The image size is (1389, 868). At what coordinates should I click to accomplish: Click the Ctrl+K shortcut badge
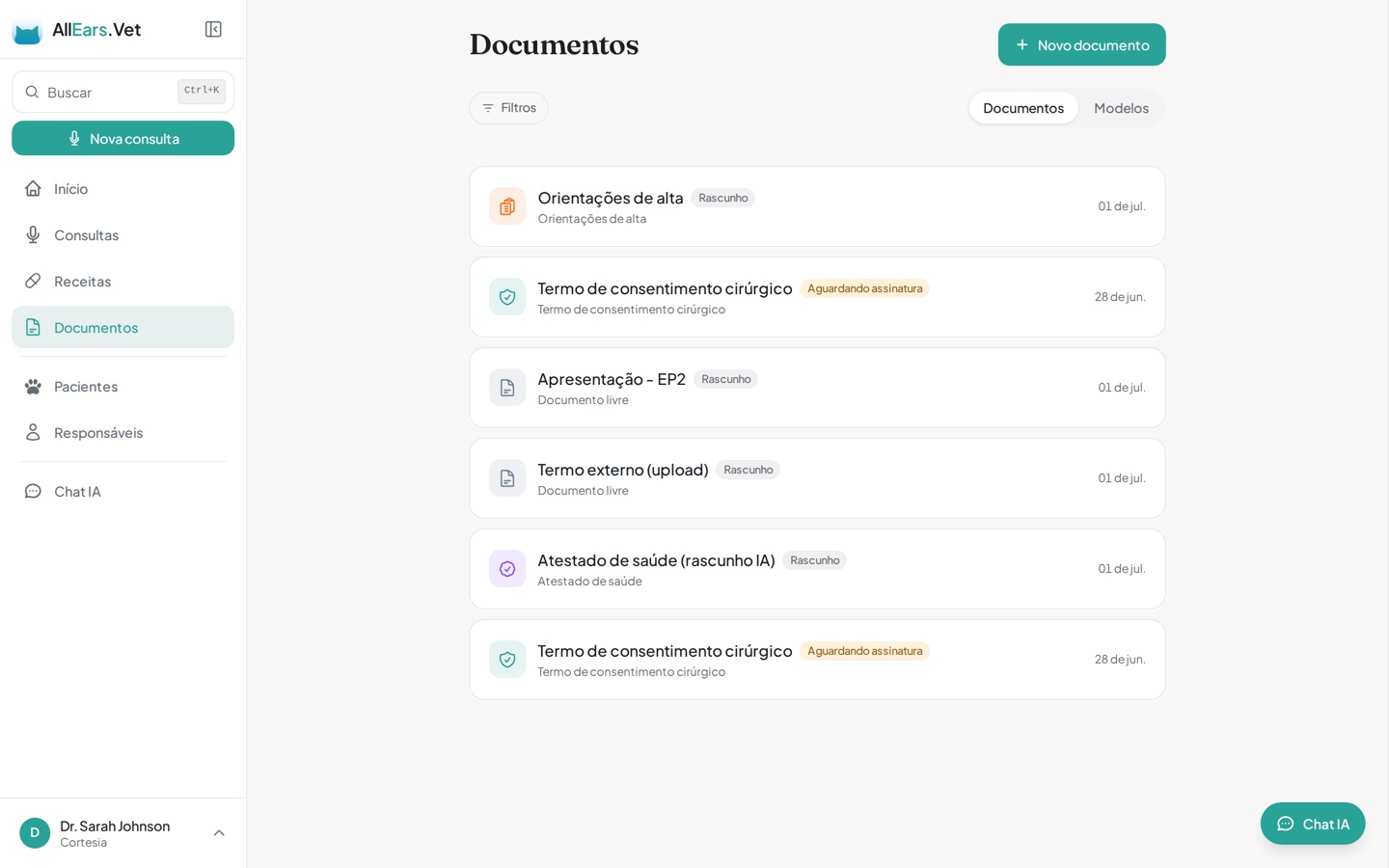click(202, 91)
